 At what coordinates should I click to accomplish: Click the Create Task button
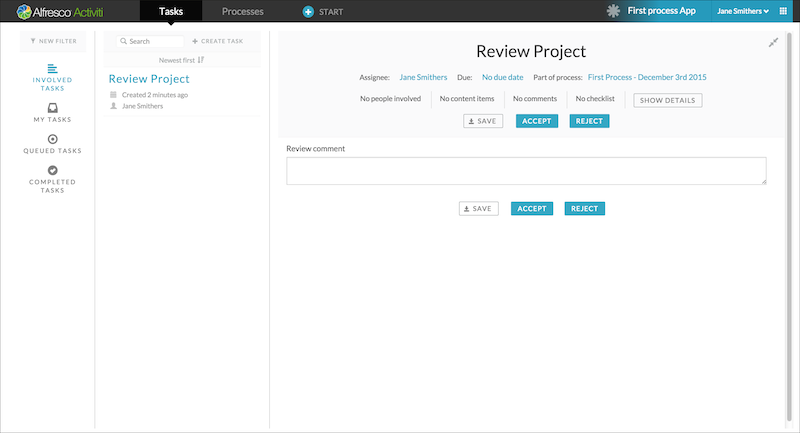tap(221, 41)
